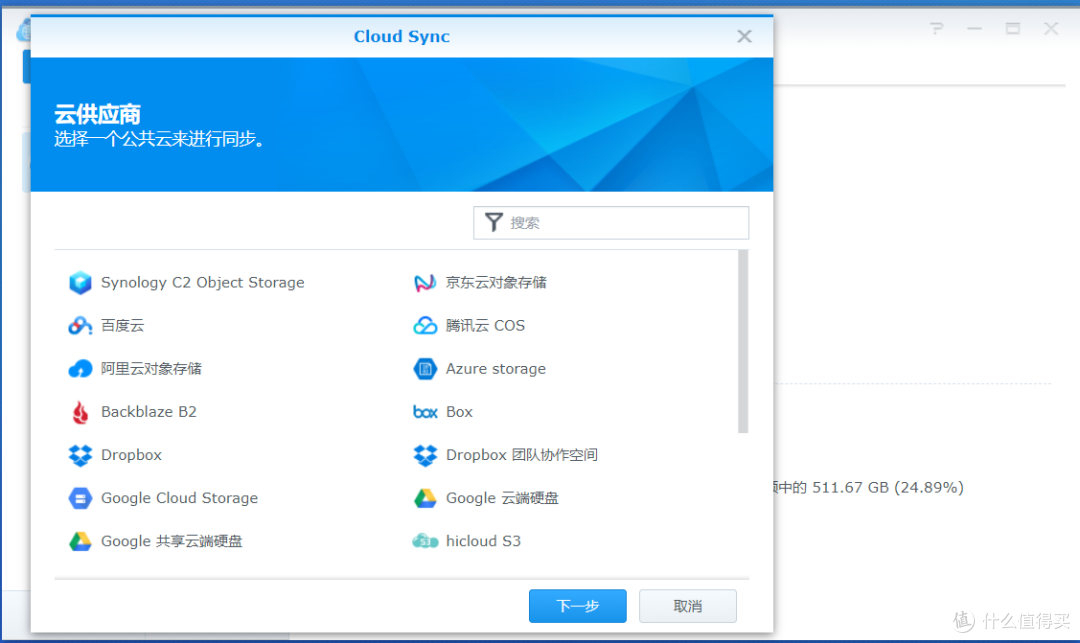The height and width of the screenshot is (643, 1080).
Task: Choose the Baidu cloud (百度云) icon
Action: 80,326
